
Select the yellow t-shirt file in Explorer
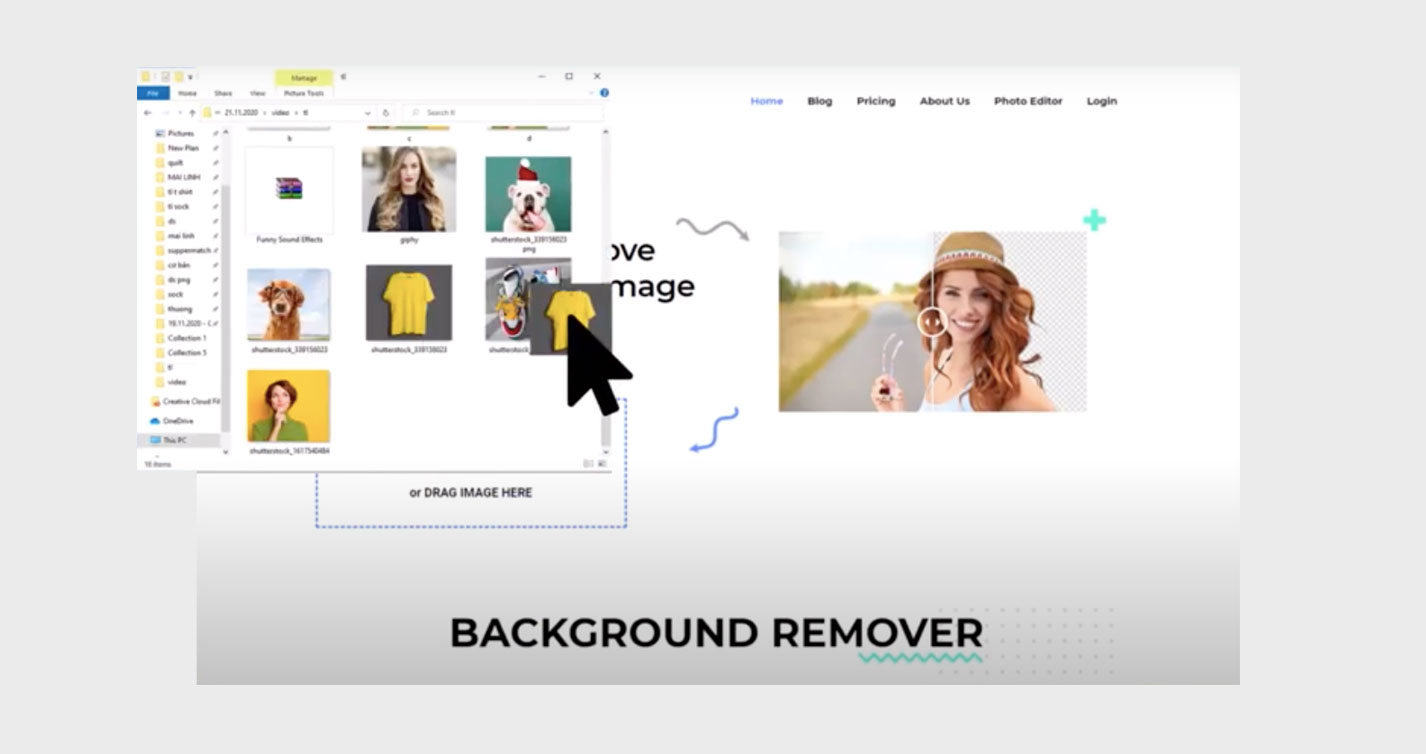click(x=408, y=304)
